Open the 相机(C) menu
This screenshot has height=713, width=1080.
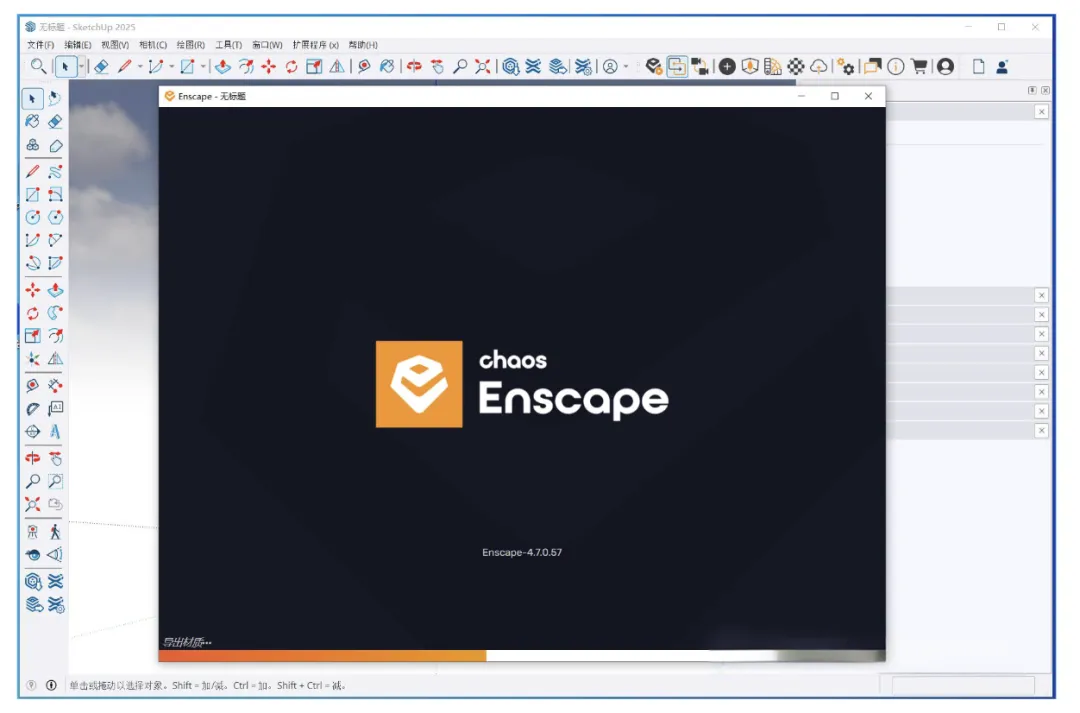(x=152, y=45)
